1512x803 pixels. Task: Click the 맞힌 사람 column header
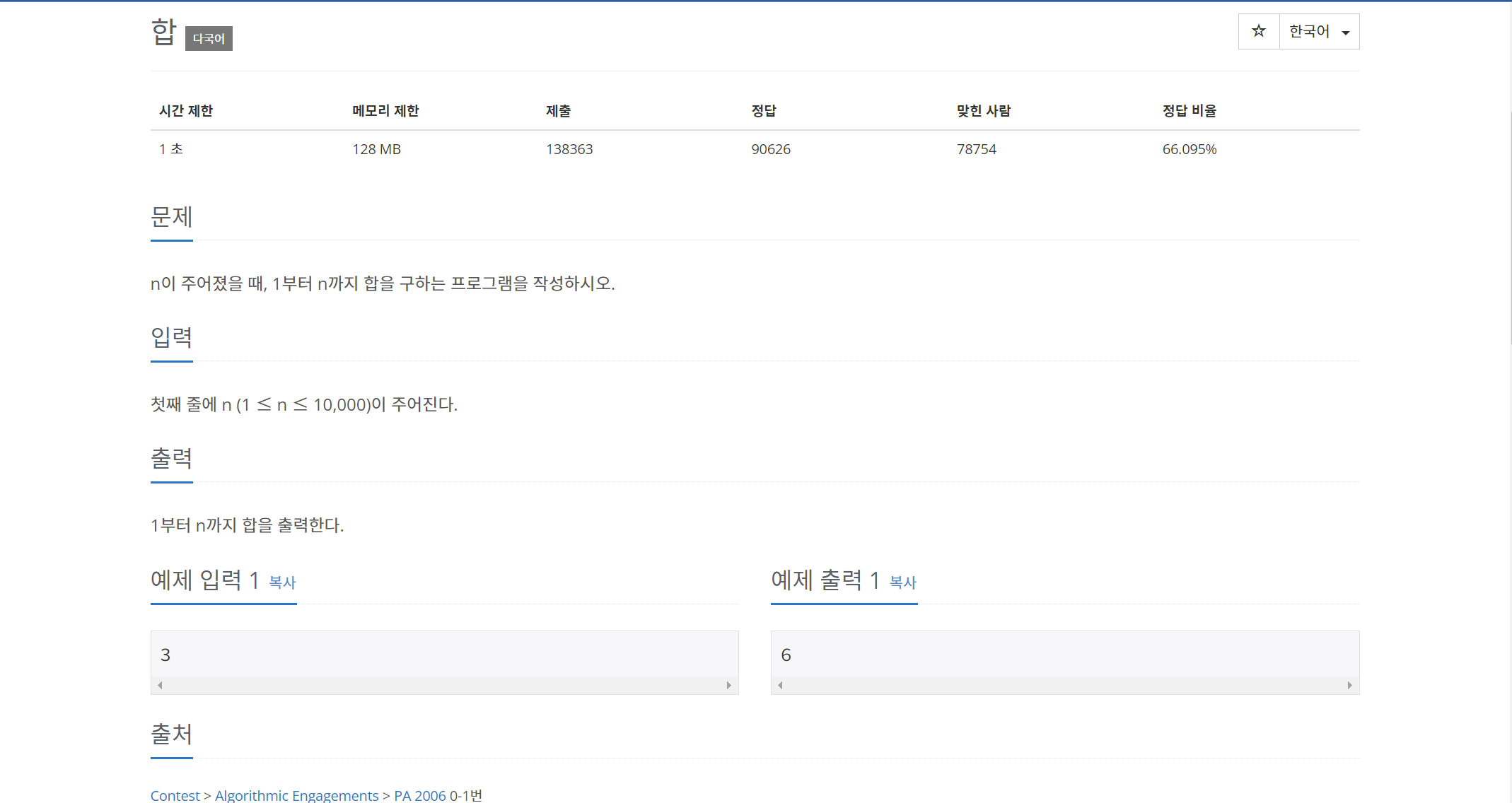pyautogui.click(x=983, y=111)
